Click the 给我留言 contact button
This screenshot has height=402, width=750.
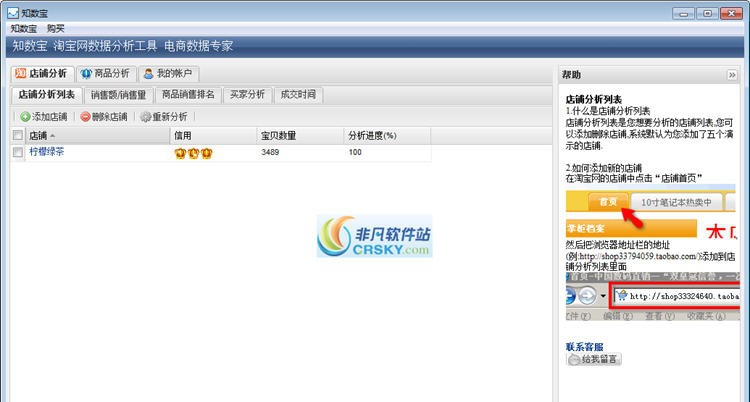594,359
